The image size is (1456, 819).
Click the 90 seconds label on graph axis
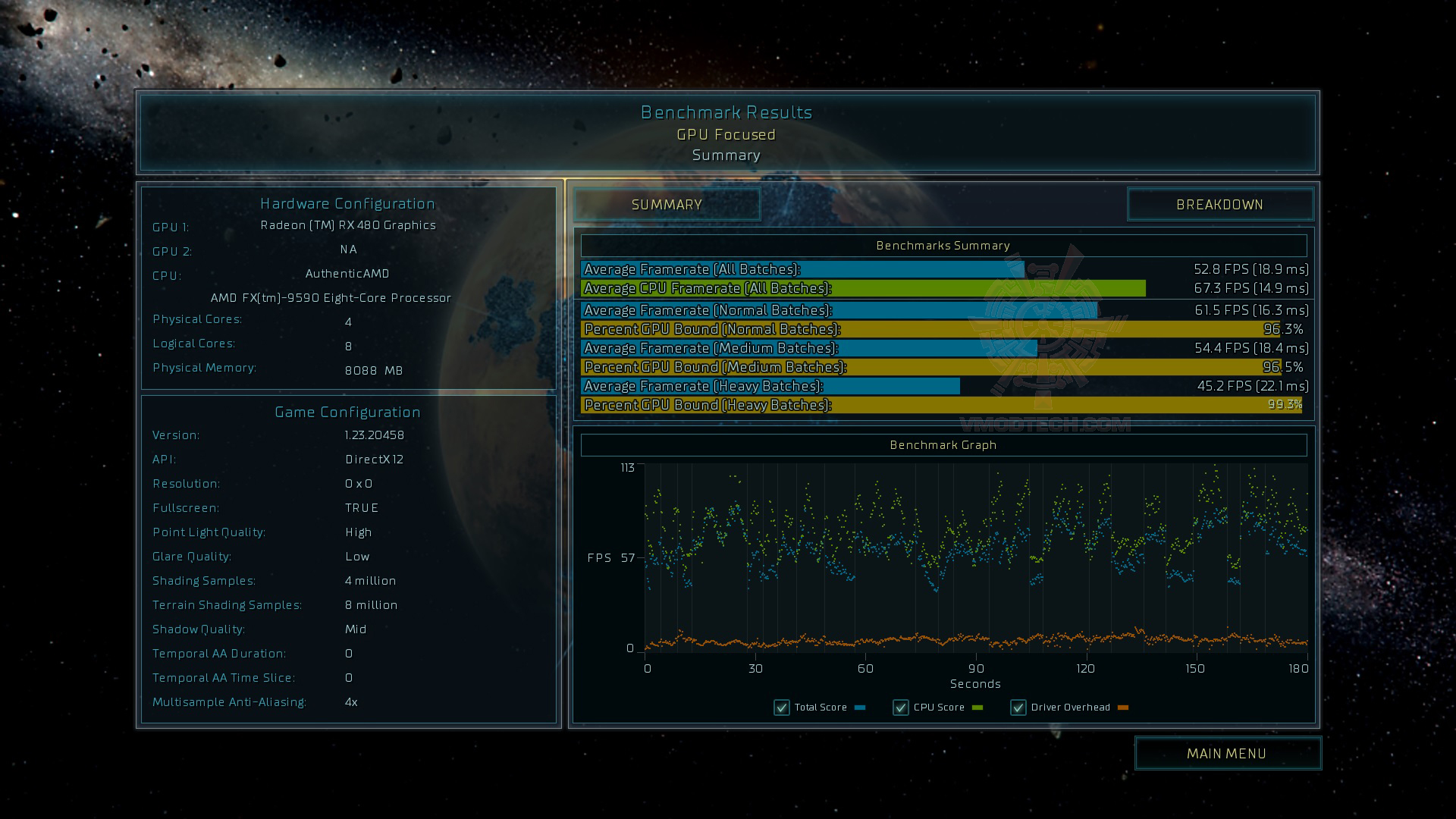pos(976,668)
